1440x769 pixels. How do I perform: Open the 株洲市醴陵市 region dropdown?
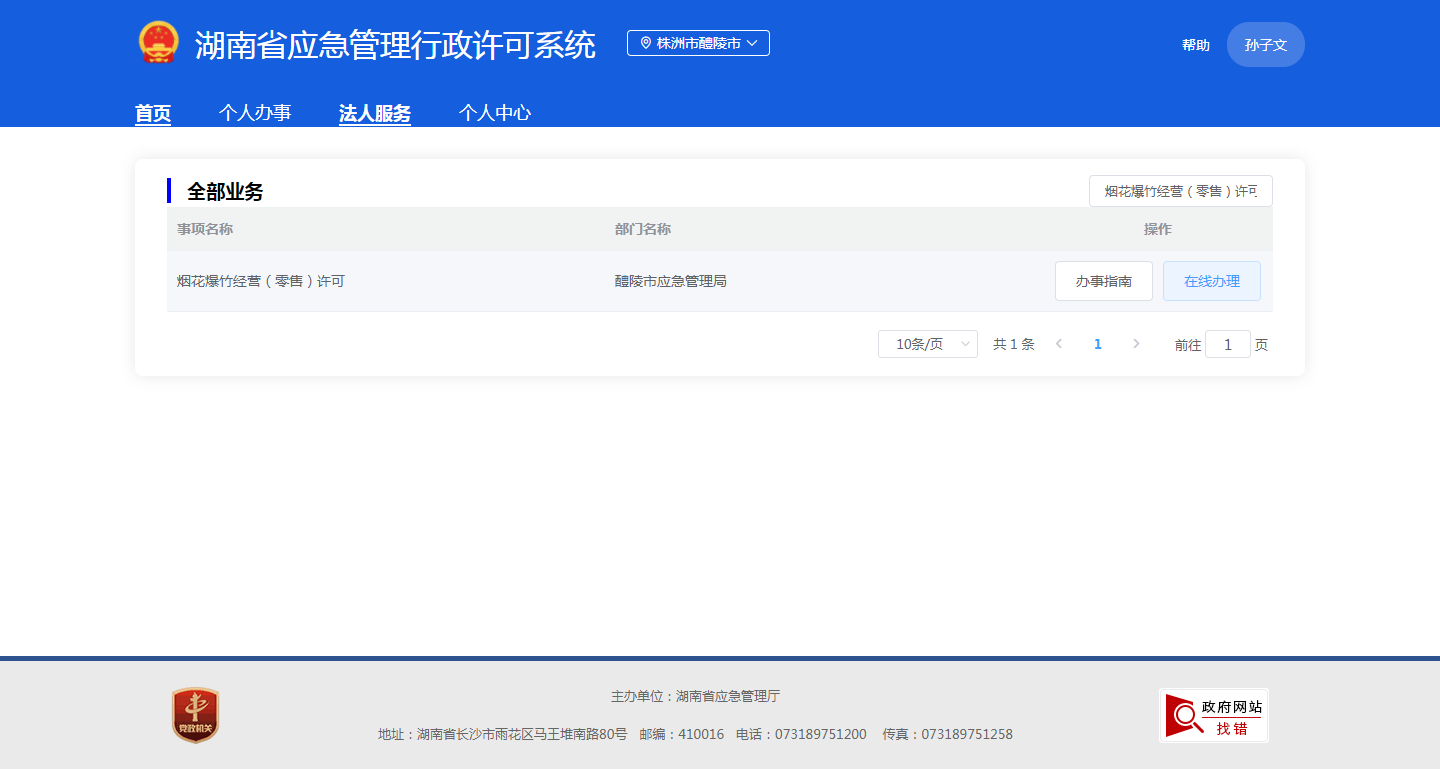(x=698, y=43)
